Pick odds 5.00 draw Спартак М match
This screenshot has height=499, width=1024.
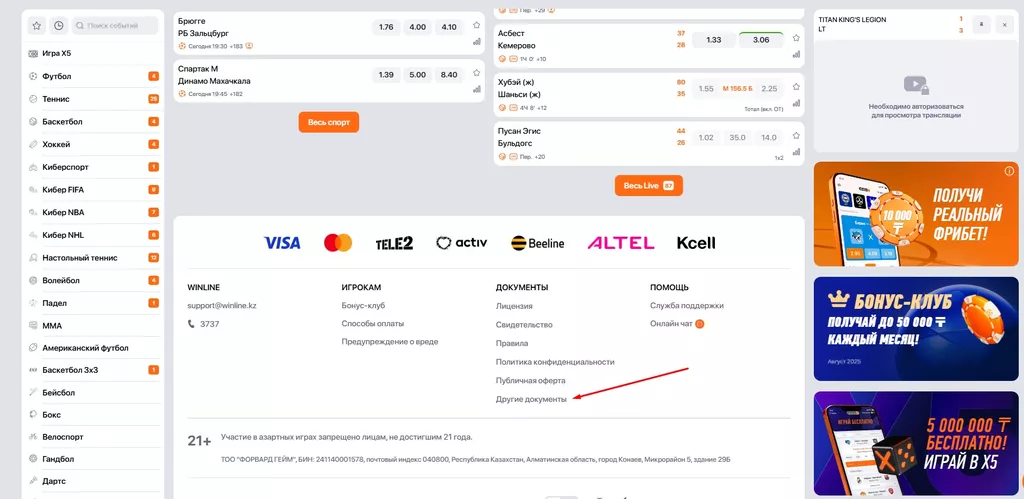point(417,75)
